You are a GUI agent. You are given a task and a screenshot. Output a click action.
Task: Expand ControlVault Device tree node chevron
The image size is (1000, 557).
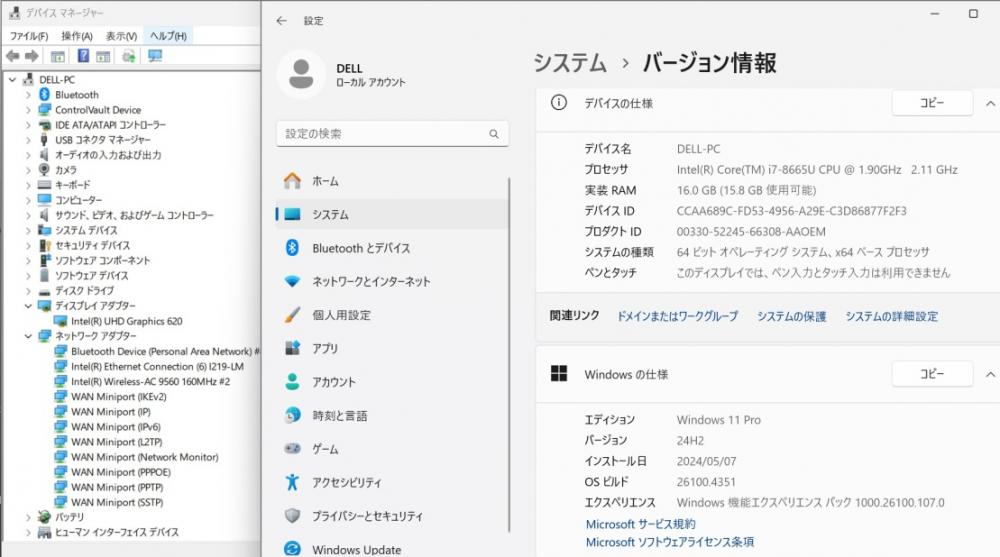point(28,110)
